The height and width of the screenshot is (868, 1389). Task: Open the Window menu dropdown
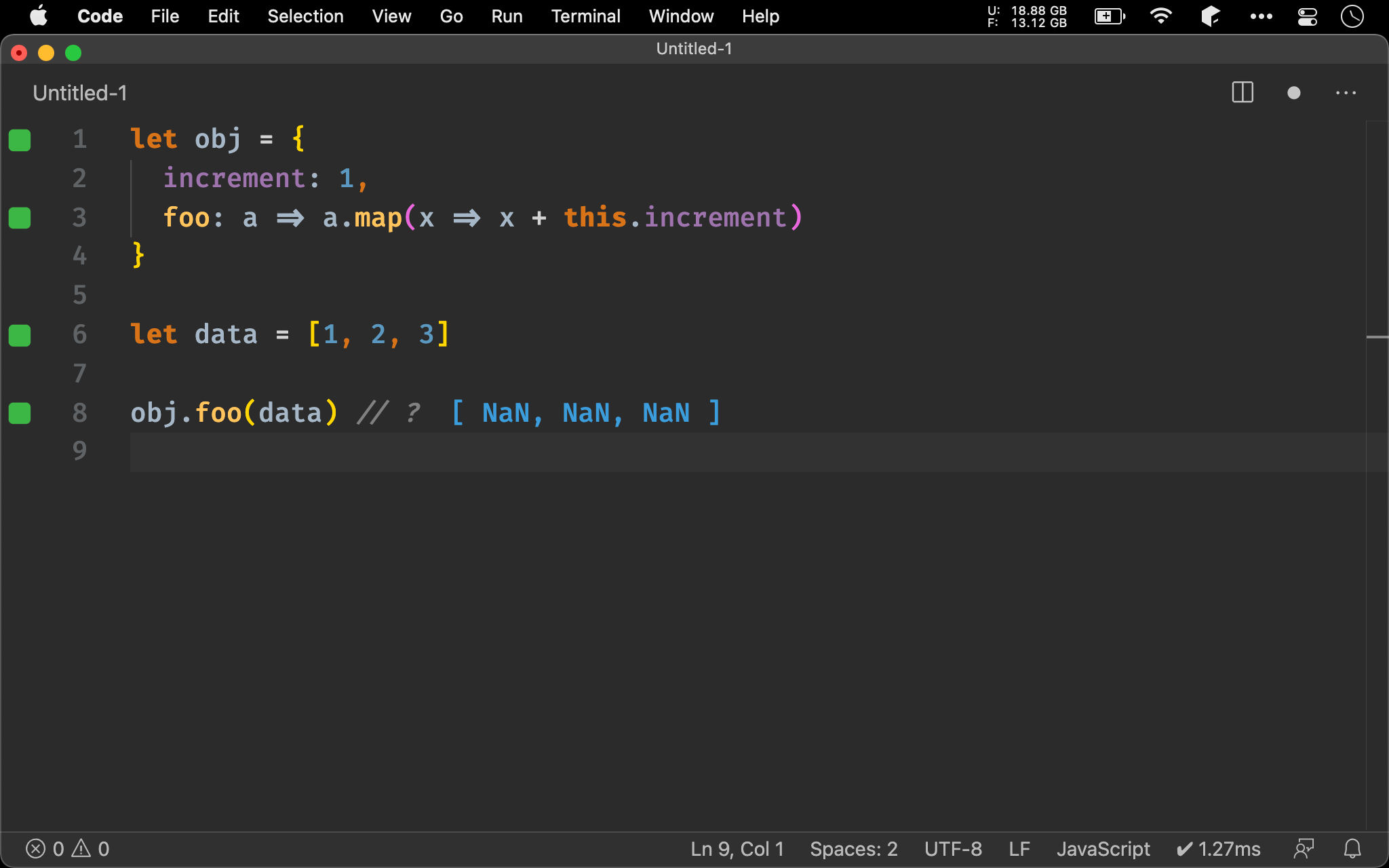679,15
